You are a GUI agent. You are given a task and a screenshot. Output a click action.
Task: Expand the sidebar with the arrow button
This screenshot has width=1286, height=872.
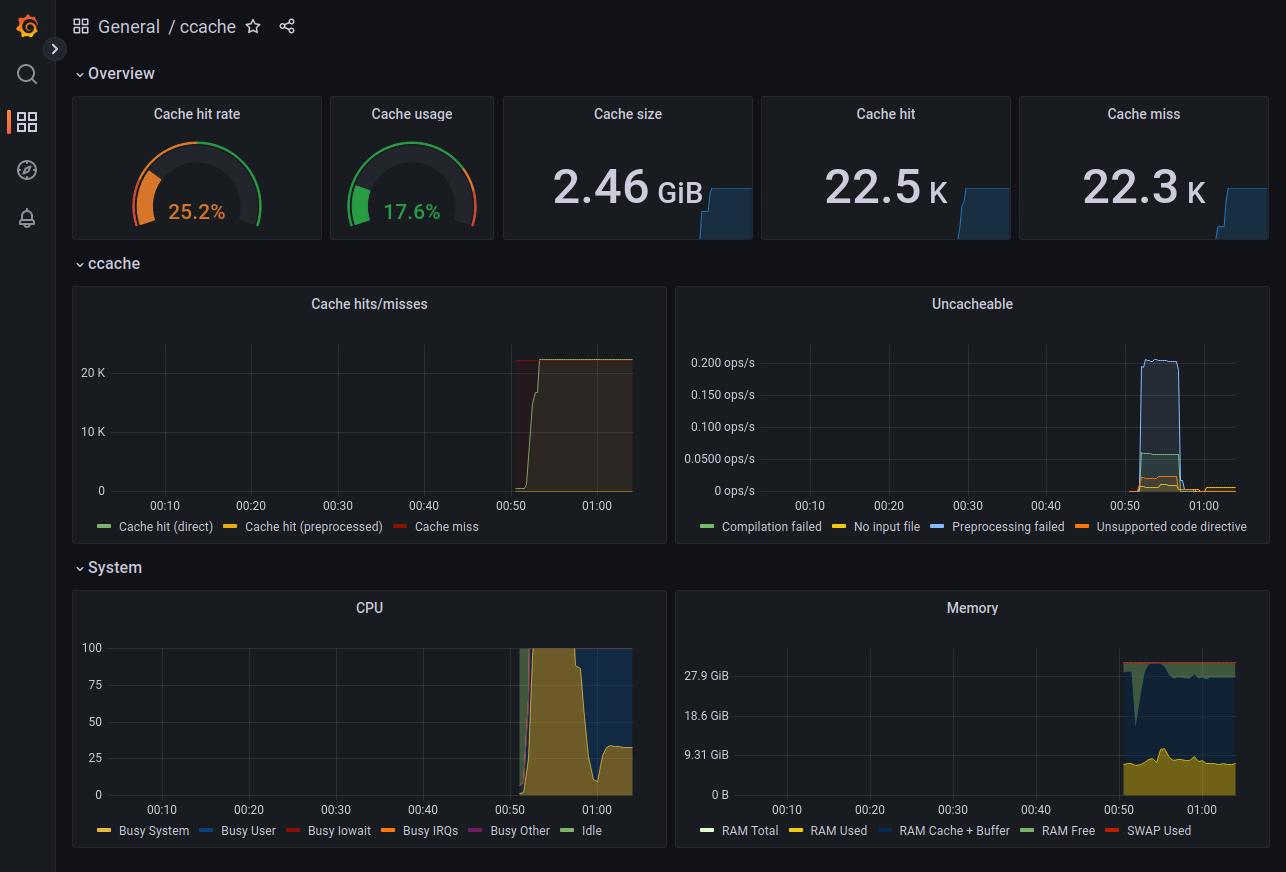(55, 48)
